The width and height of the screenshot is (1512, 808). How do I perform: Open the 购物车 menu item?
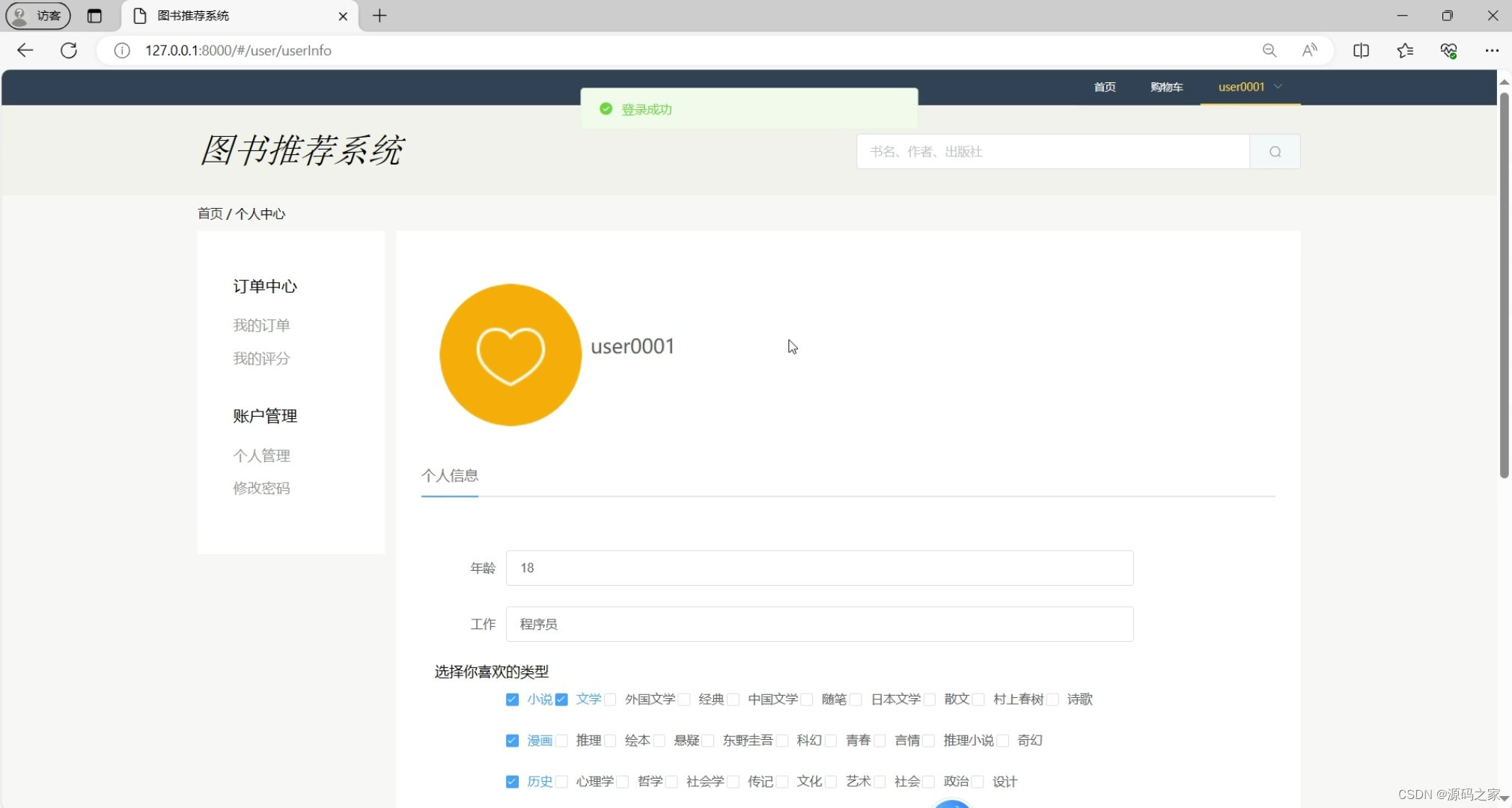pyautogui.click(x=1165, y=87)
